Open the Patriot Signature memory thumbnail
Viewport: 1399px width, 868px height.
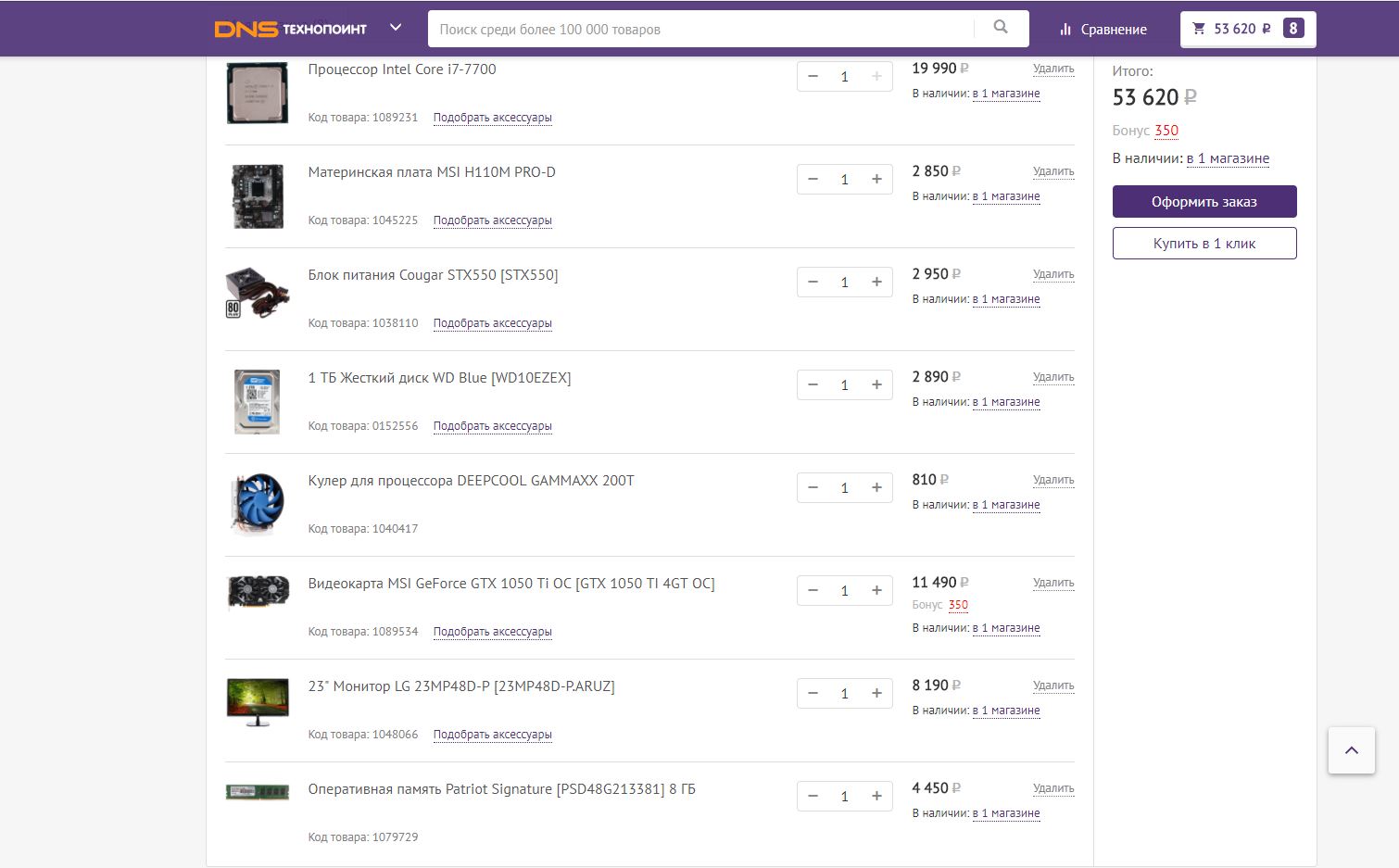coord(258,792)
